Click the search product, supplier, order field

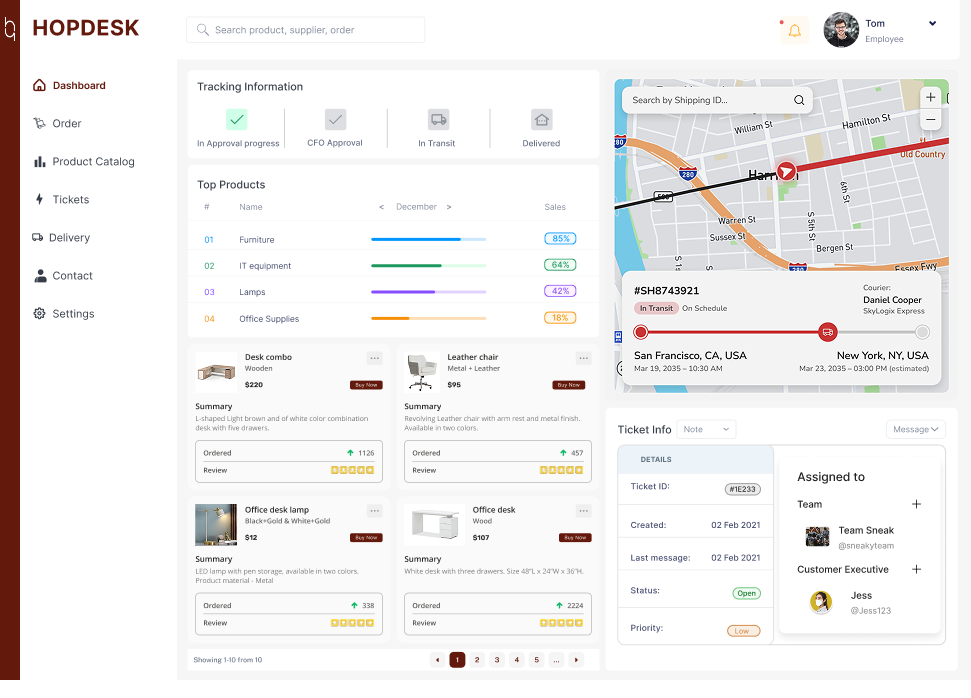click(x=305, y=30)
